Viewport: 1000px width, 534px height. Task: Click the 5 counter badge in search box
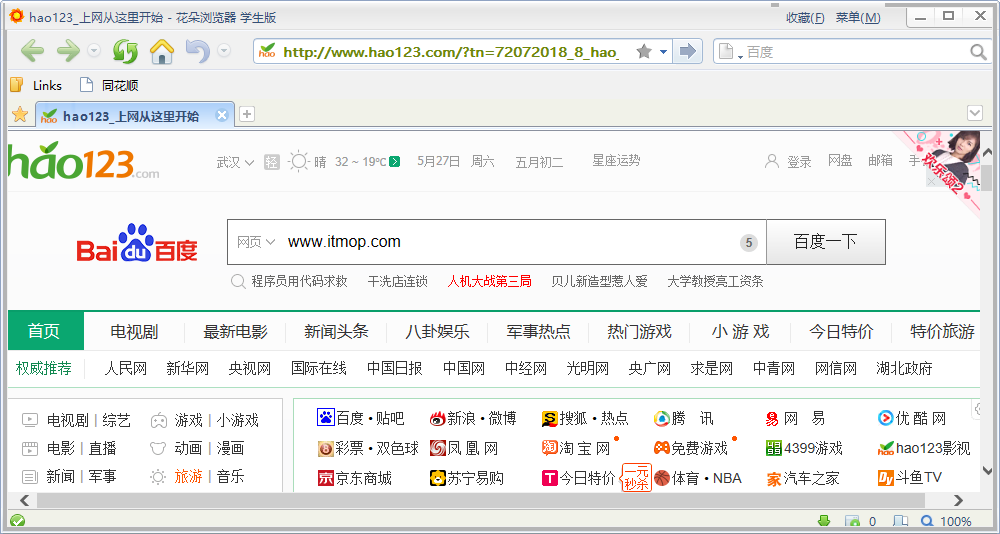click(x=749, y=242)
